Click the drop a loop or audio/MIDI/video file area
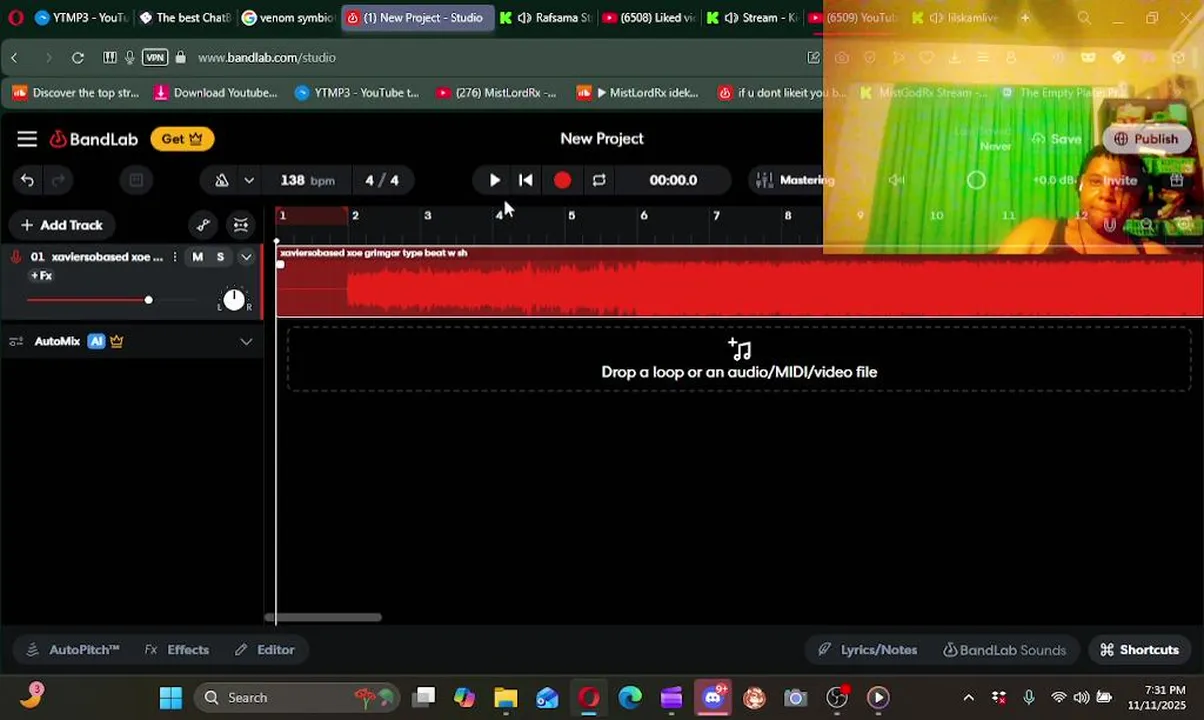Screen dimensions: 1204x720 [739, 360]
